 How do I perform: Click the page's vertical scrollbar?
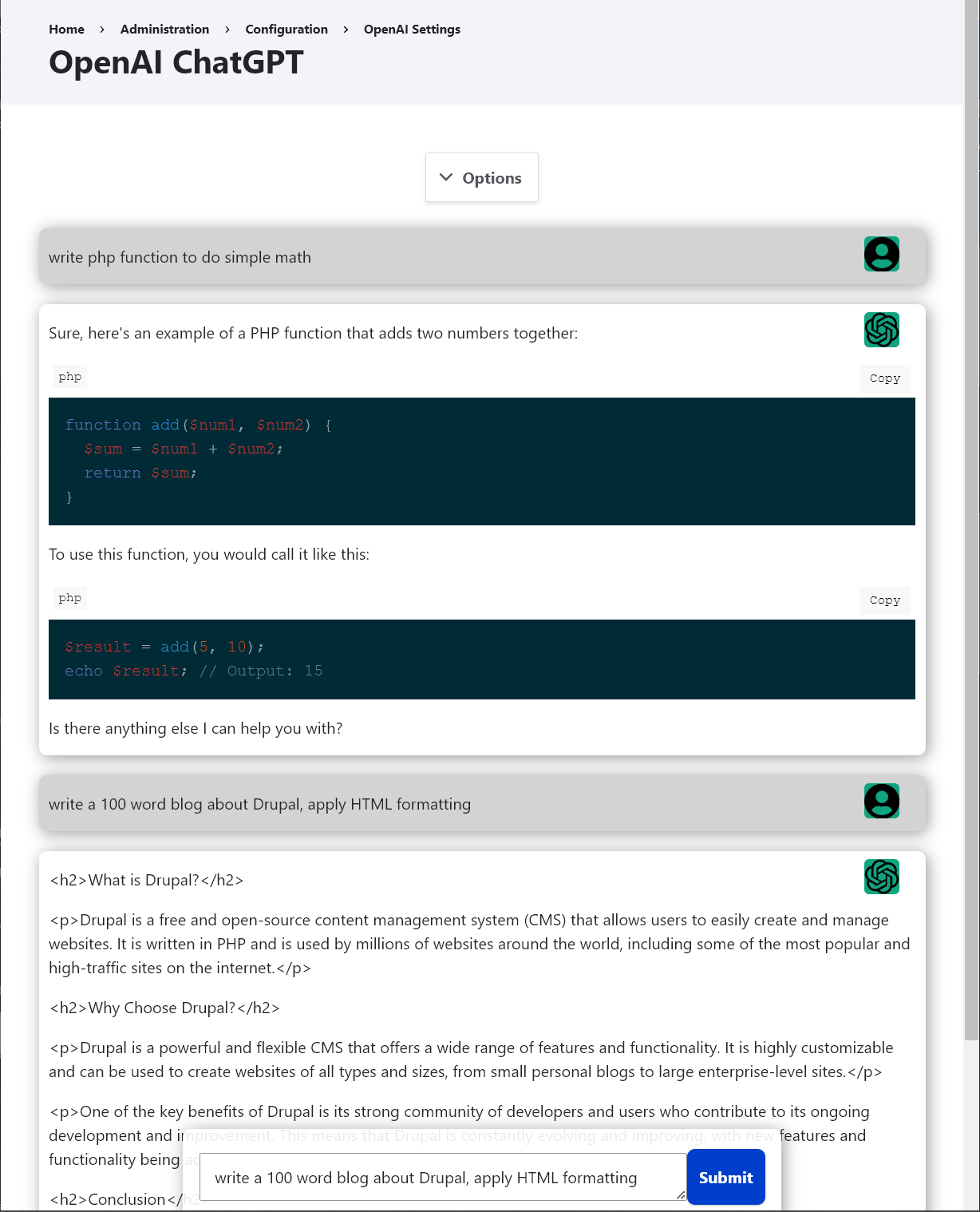tap(971, 519)
